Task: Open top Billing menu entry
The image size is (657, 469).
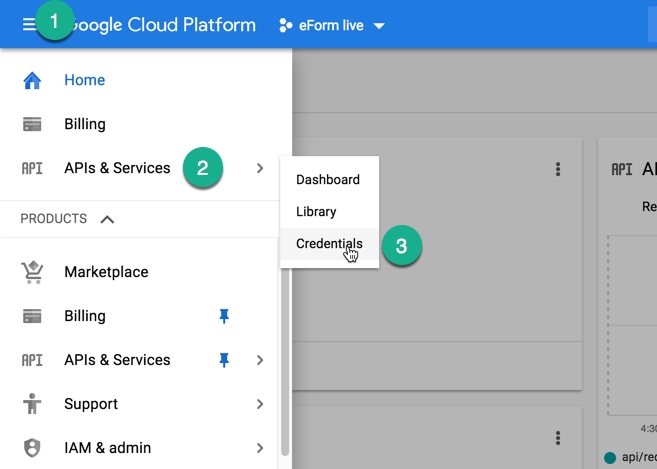Action: point(85,124)
